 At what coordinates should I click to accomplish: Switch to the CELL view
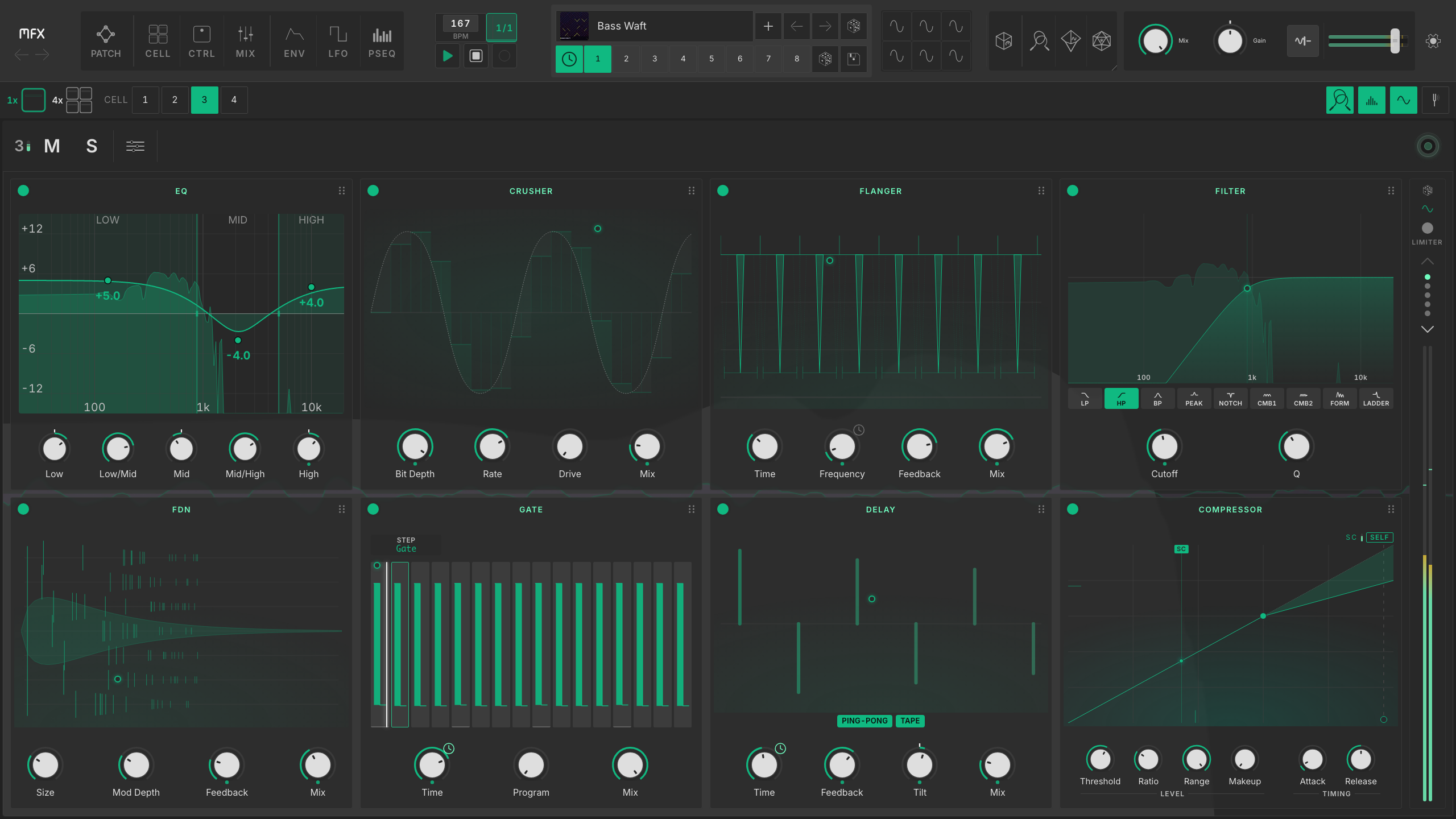(x=158, y=41)
